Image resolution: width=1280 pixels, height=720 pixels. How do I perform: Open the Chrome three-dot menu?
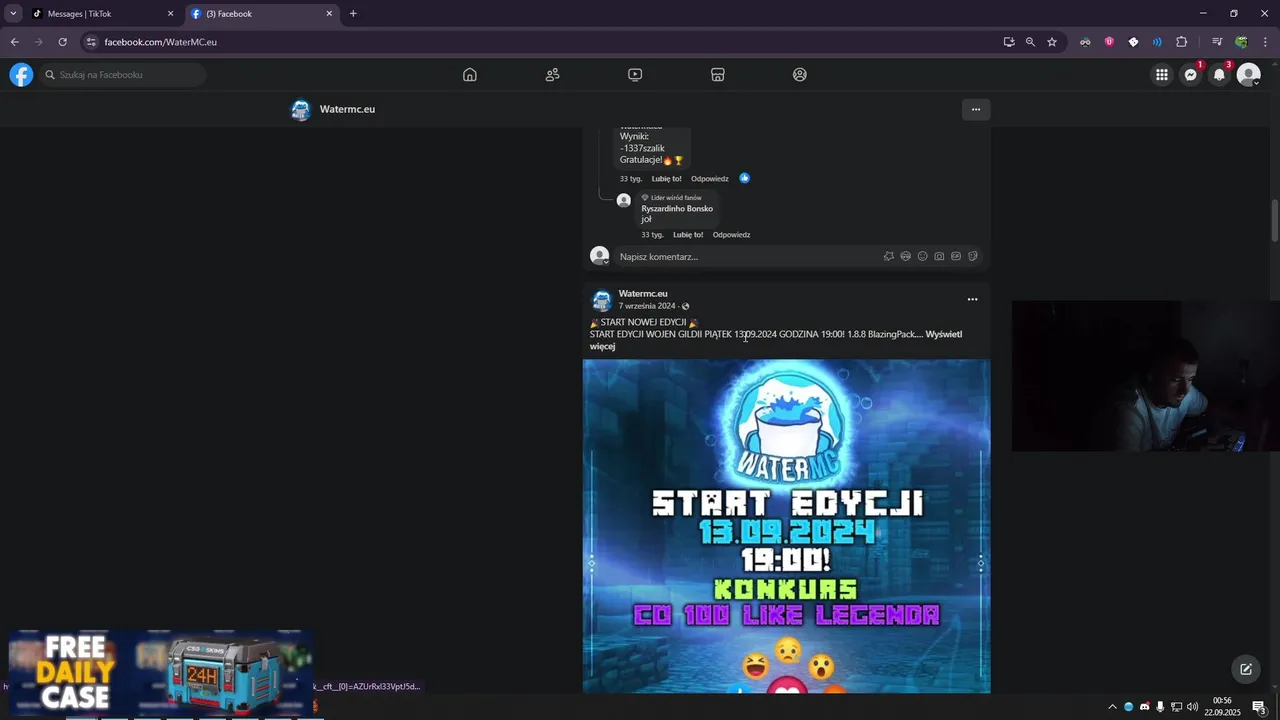[1265, 42]
